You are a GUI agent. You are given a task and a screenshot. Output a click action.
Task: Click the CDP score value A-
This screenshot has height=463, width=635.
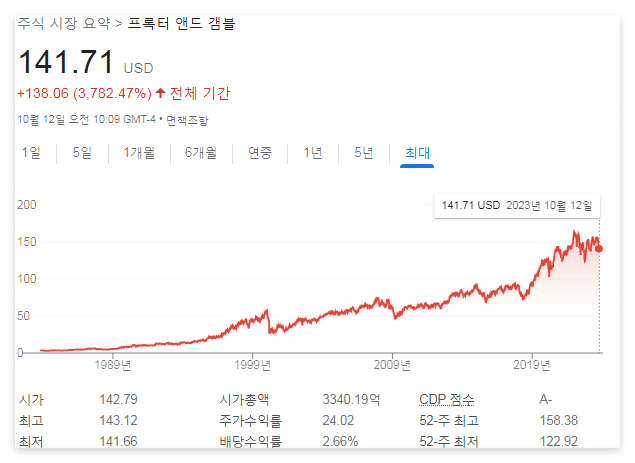pos(546,400)
